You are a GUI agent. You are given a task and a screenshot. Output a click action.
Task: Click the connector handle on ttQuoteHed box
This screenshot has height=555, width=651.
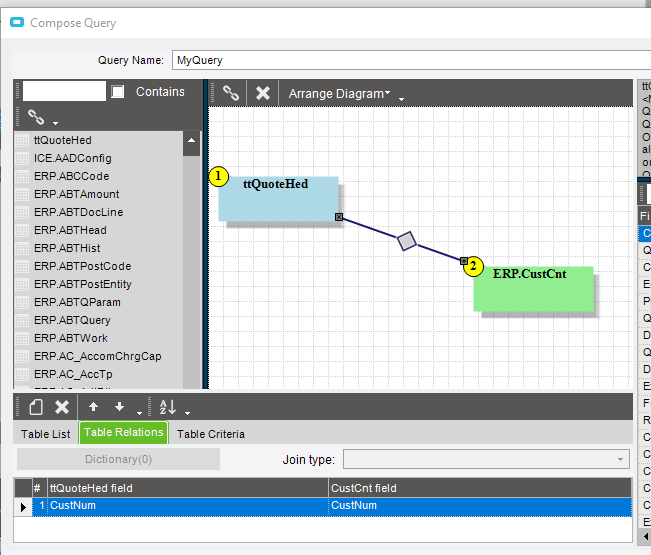339,217
